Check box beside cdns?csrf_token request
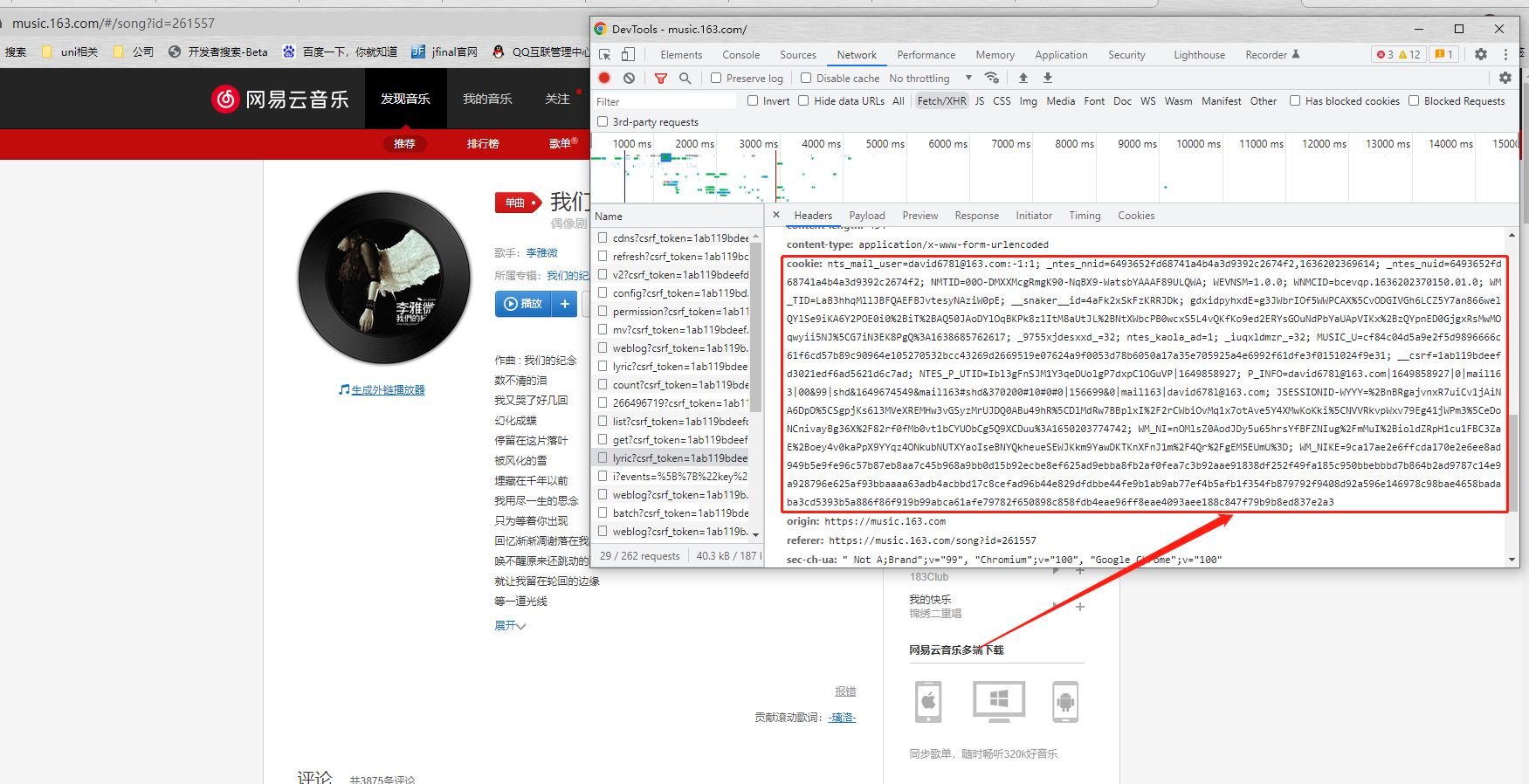 click(603, 237)
